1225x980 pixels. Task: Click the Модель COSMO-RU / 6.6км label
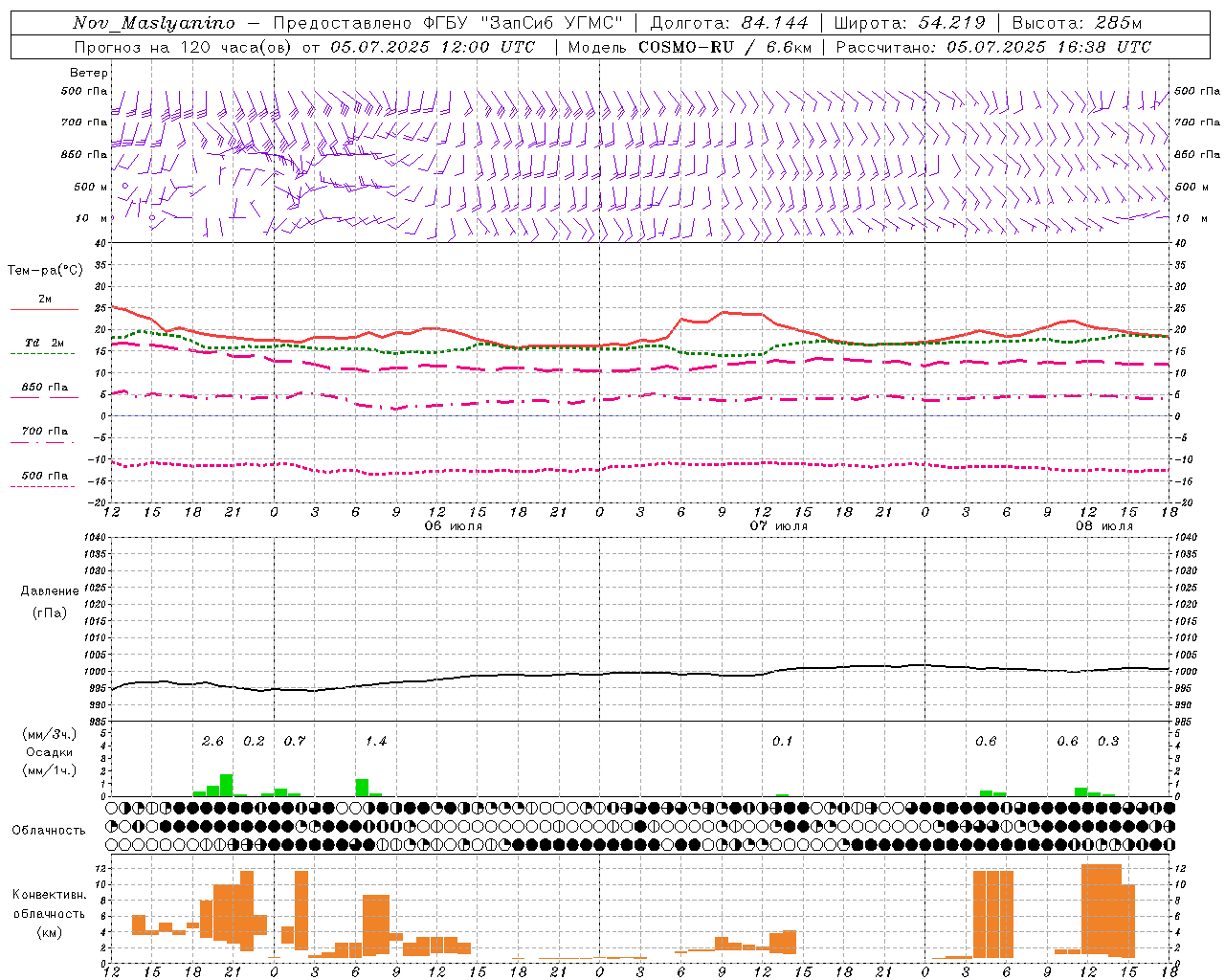pyautogui.click(x=690, y=47)
